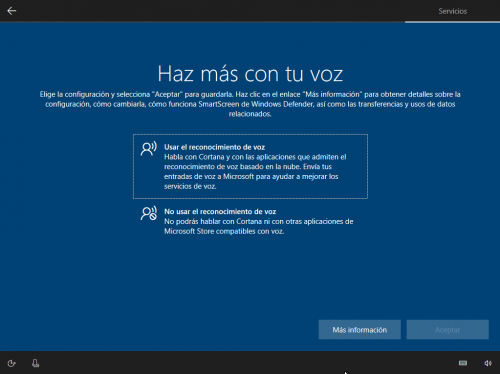Screen dimensions: 500x374
Task: Go back using the left arrow icon
Action: click(x=12, y=11)
